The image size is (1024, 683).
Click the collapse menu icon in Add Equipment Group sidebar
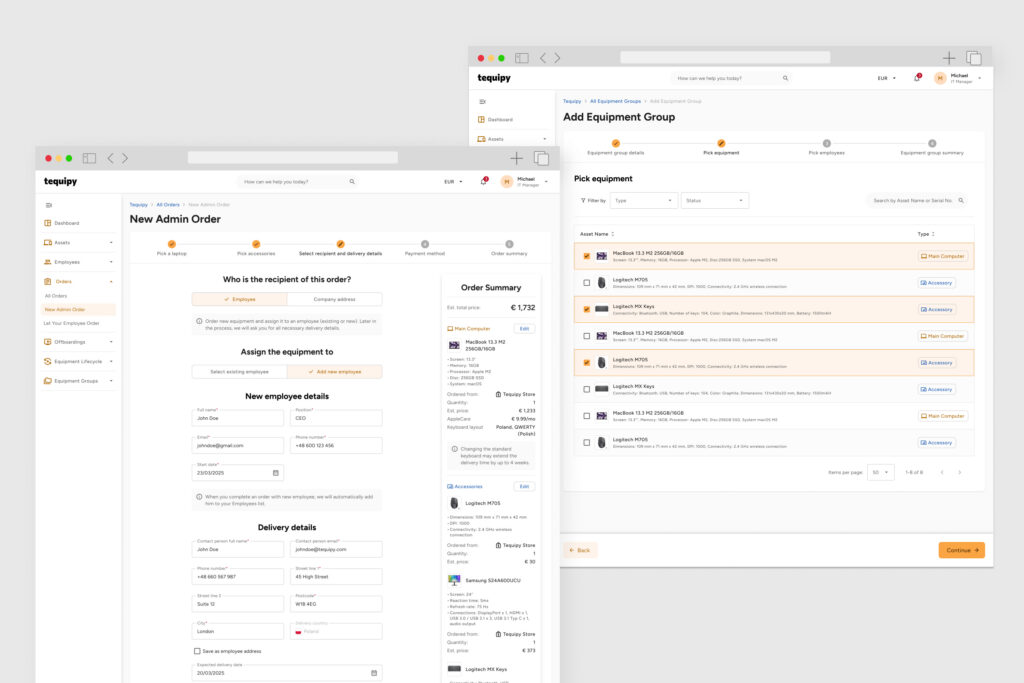483,102
